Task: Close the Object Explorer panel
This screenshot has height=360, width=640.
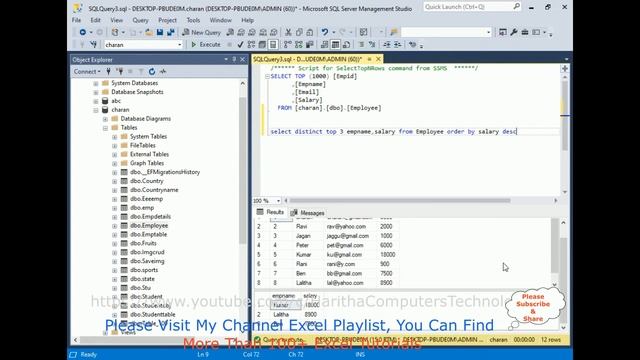Action: point(242,60)
